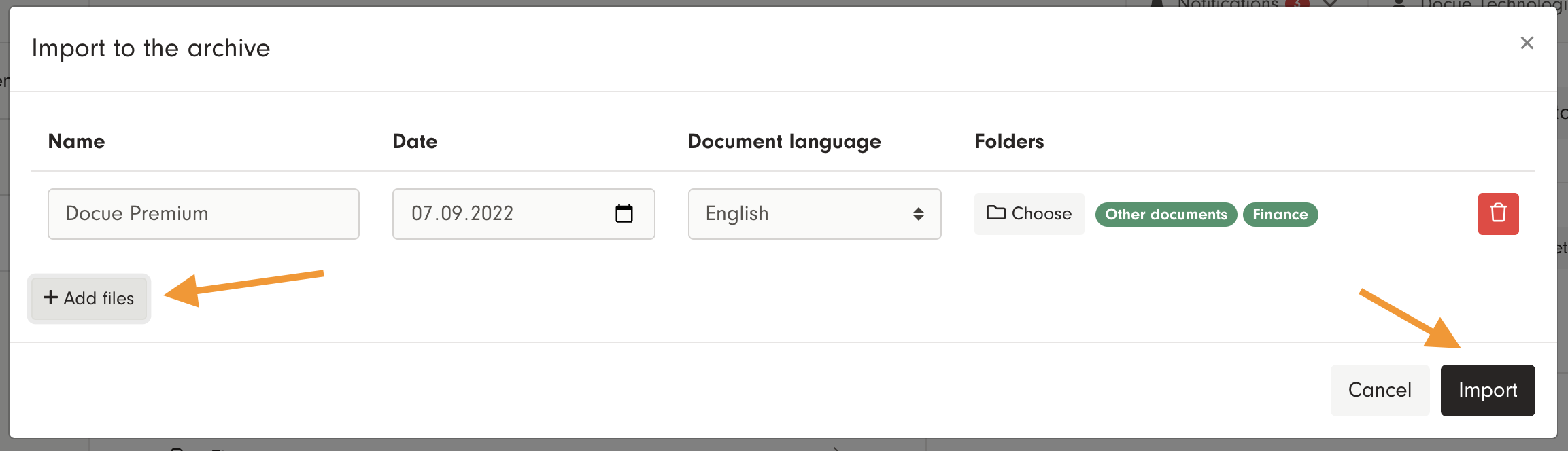Expand the chevron next to Notifications
Viewport: 1568px width, 451px height.
[1330, 3]
